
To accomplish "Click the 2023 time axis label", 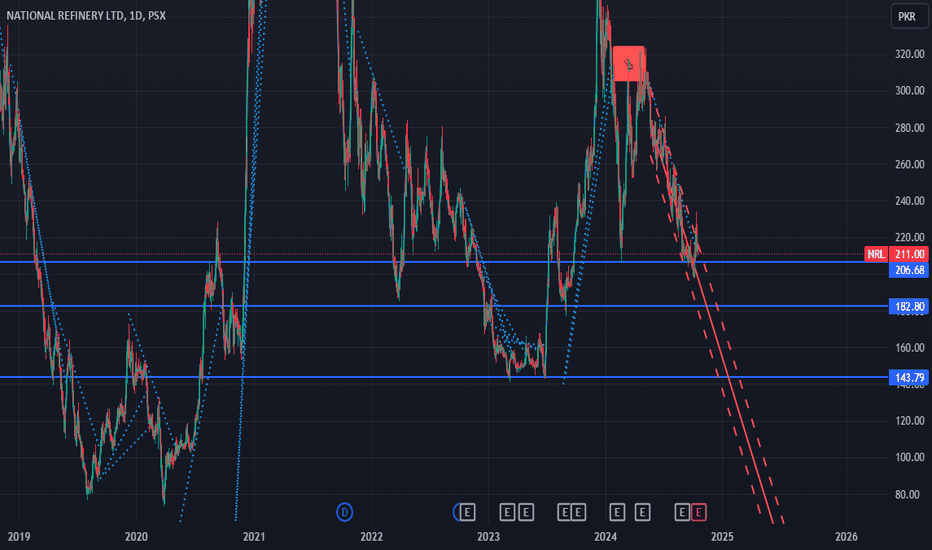I will pos(489,537).
